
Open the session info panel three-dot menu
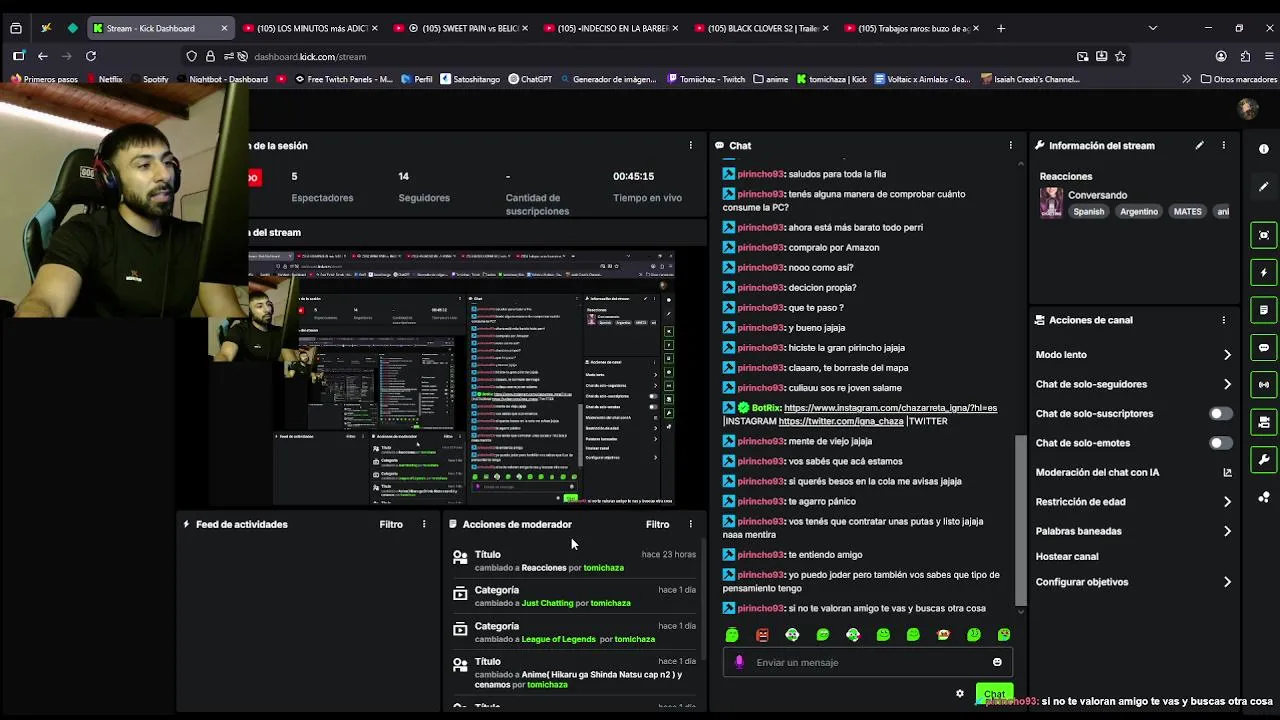coord(690,145)
